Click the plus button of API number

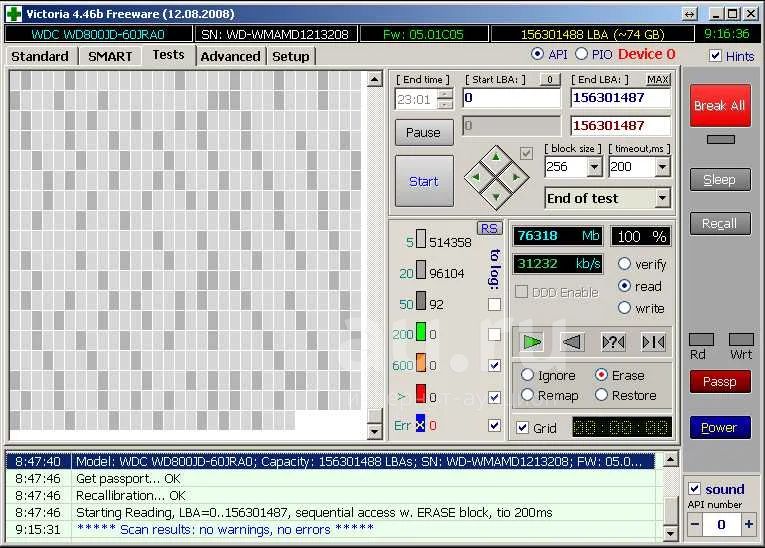pyautogui.click(x=748, y=525)
